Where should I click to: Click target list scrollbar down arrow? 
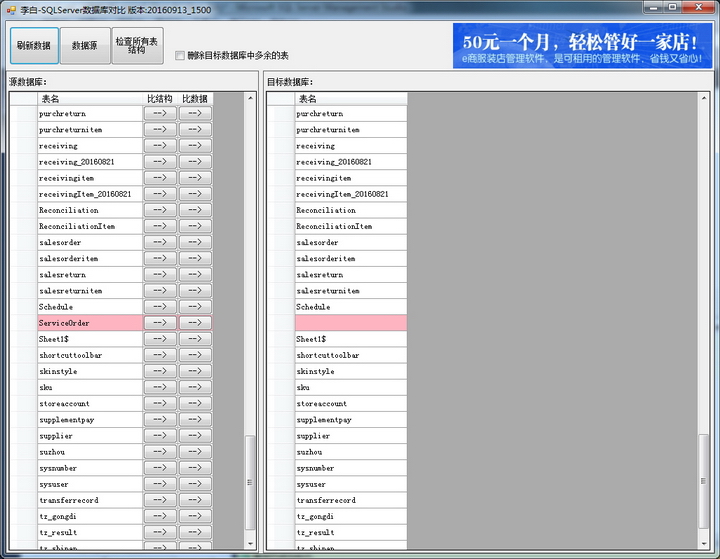click(x=703, y=544)
